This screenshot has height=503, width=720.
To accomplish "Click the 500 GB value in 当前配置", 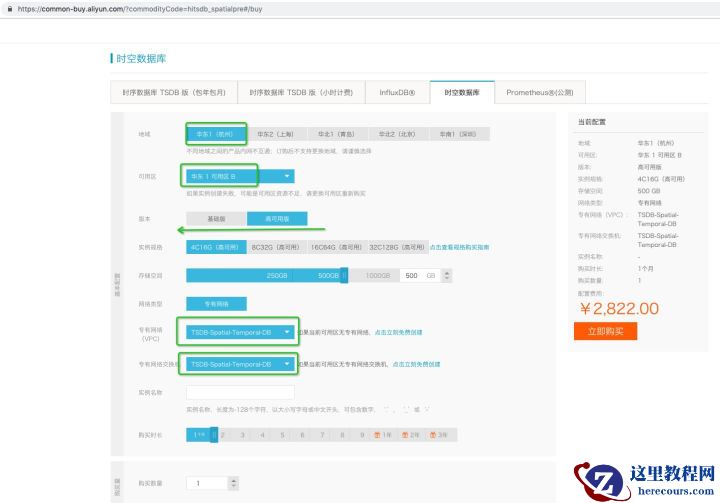I will [649, 191].
